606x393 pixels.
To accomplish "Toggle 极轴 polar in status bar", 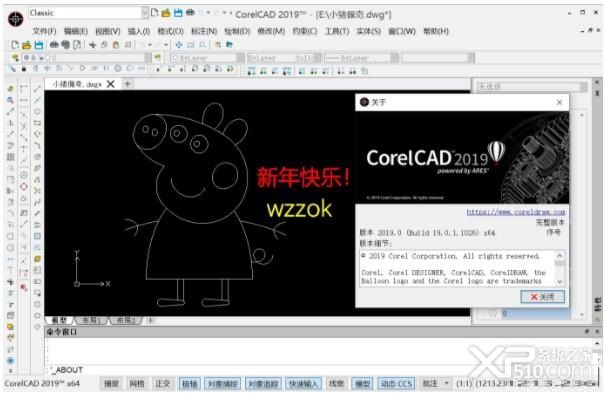I will 189,383.
